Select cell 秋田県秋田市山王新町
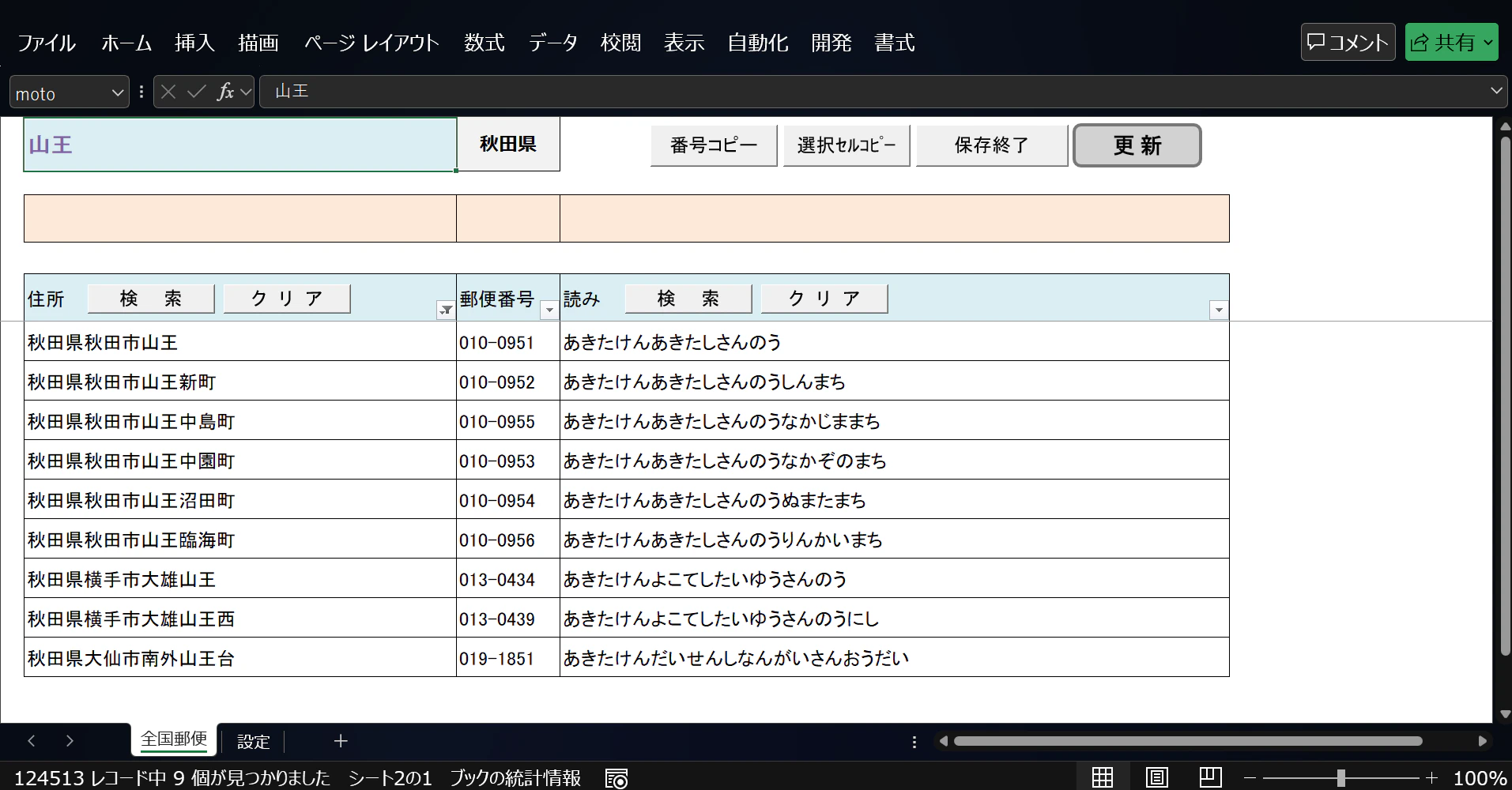 coord(240,381)
